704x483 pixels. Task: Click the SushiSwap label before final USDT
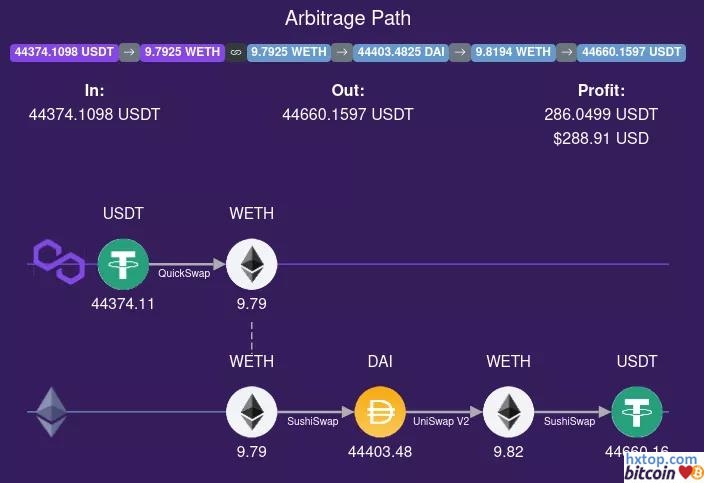click(x=570, y=421)
